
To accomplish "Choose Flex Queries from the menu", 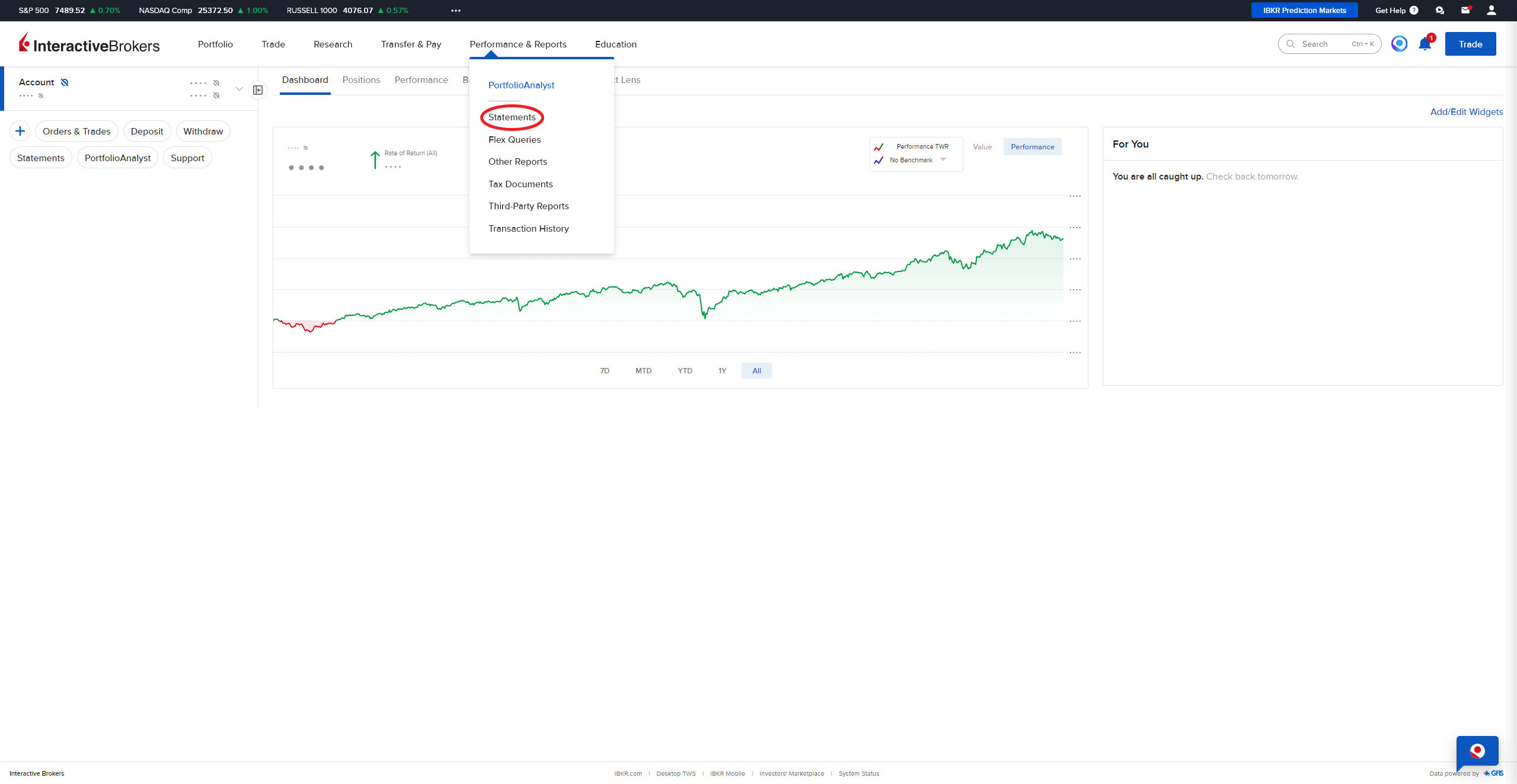I will (x=515, y=140).
